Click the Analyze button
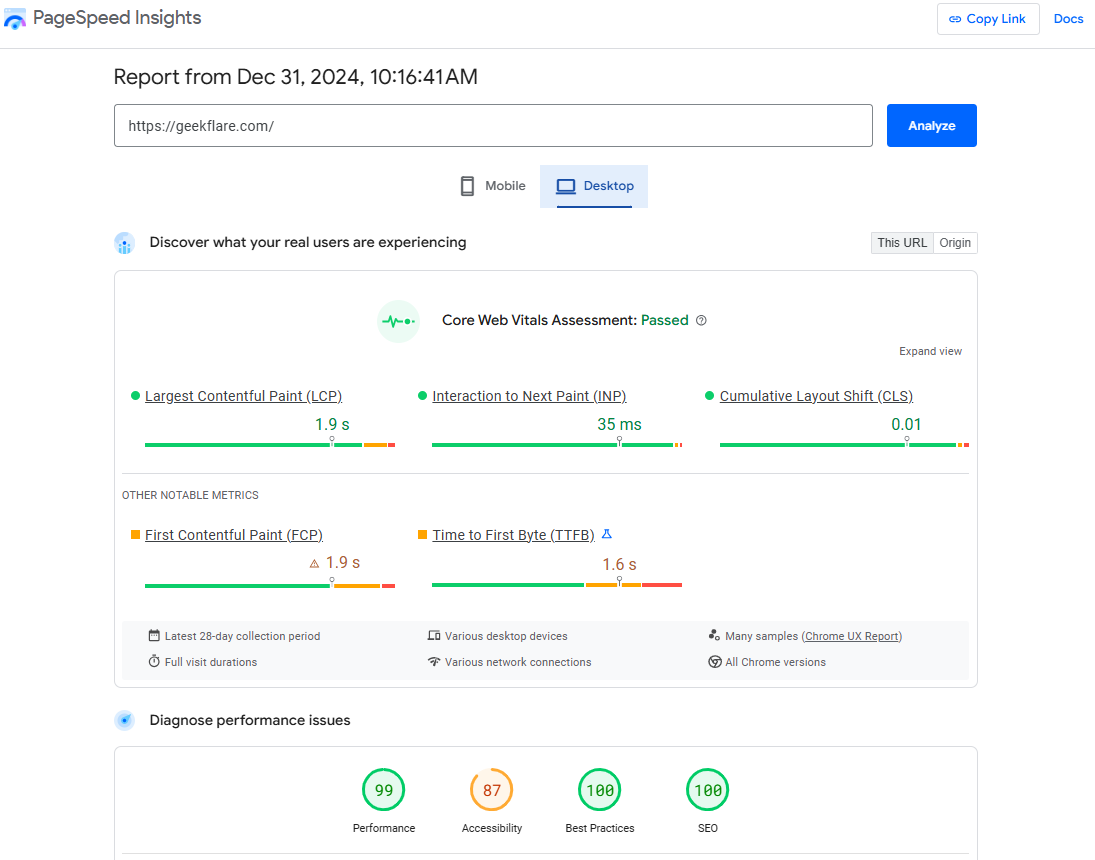This screenshot has height=860, width=1095. pos(932,126)
